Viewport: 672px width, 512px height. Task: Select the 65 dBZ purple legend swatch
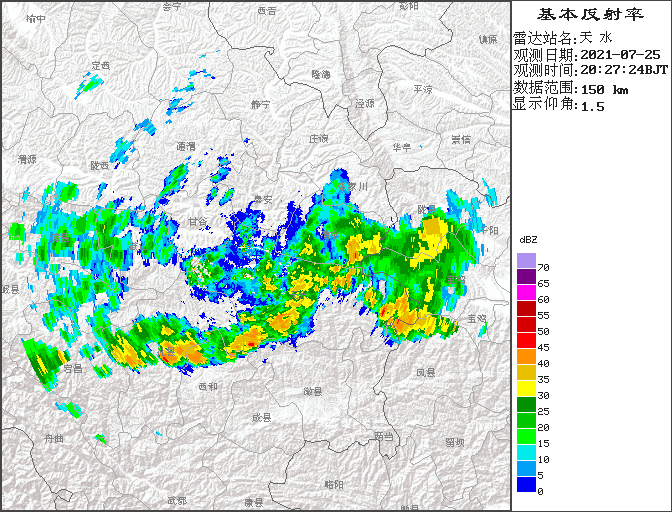[526, 277]
